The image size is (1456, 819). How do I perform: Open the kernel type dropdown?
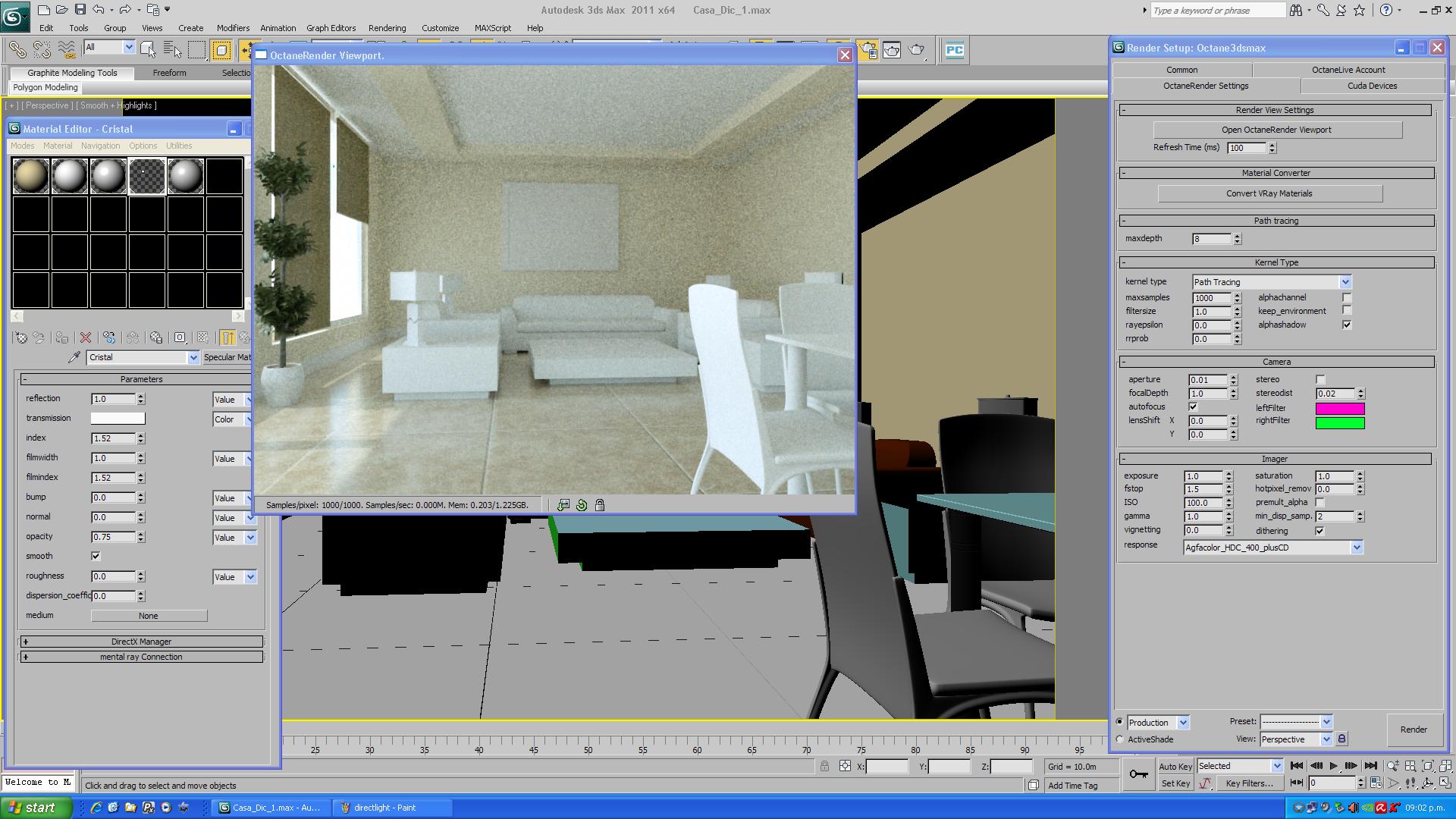click(x=1345, y=282)
